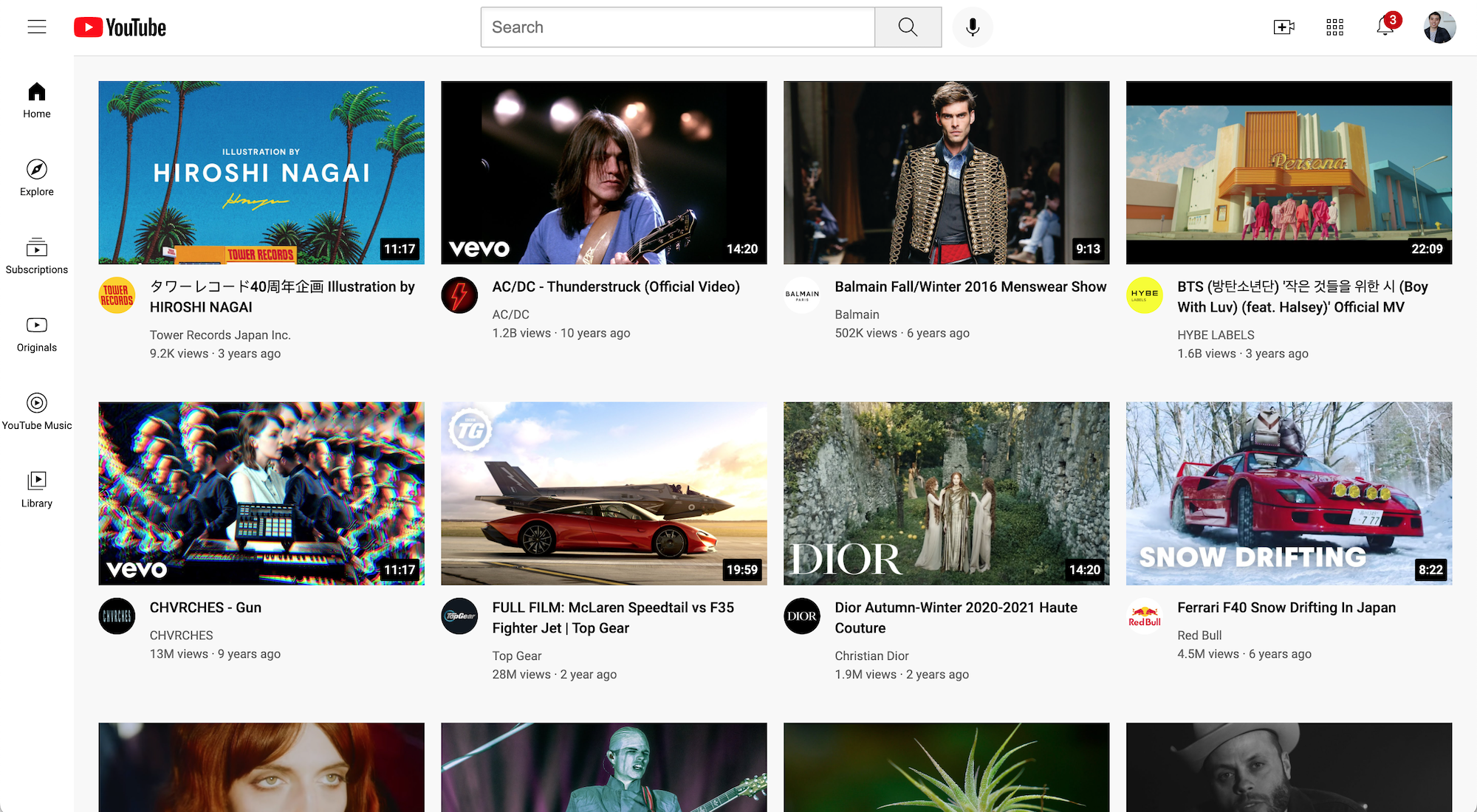Viewport: 1477px width, 812px height.
Task: Click the '4.5M views · 6 years ago' text
Action: (1244, 654)
